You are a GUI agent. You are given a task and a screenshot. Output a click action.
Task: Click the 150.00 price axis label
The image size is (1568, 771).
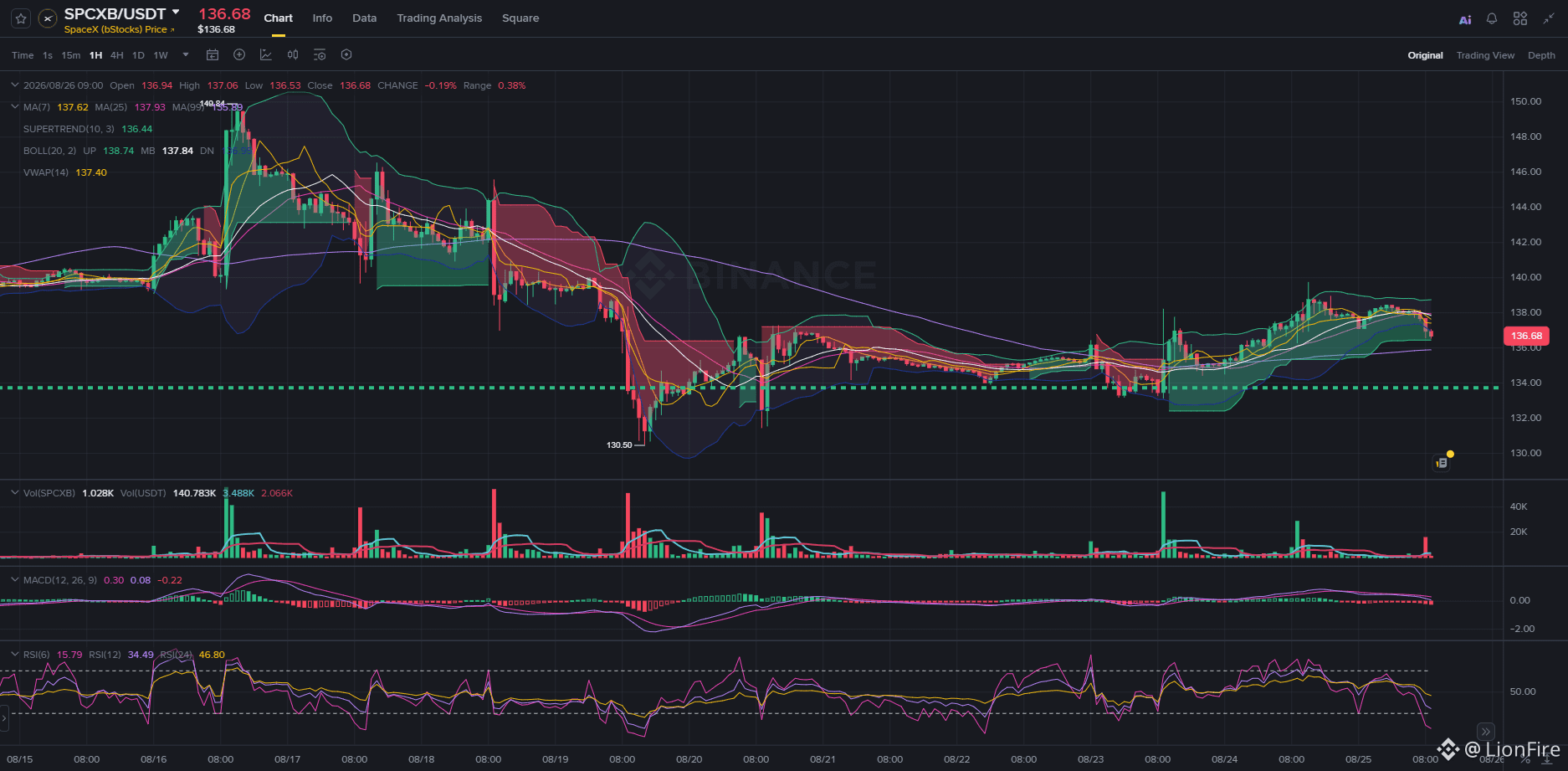pos(1525,101)
